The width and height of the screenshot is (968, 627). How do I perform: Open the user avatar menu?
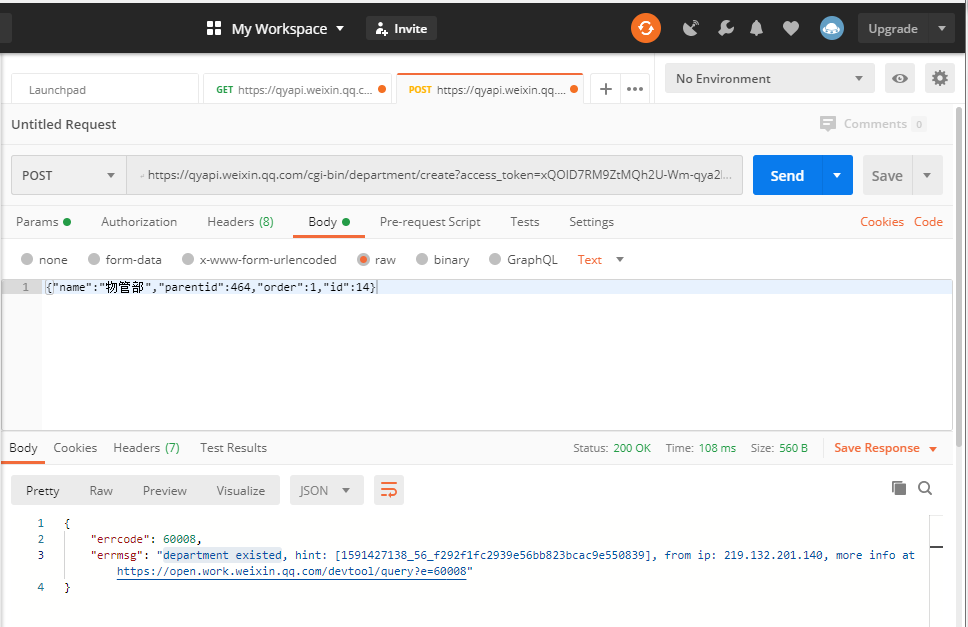pos(832,28)
